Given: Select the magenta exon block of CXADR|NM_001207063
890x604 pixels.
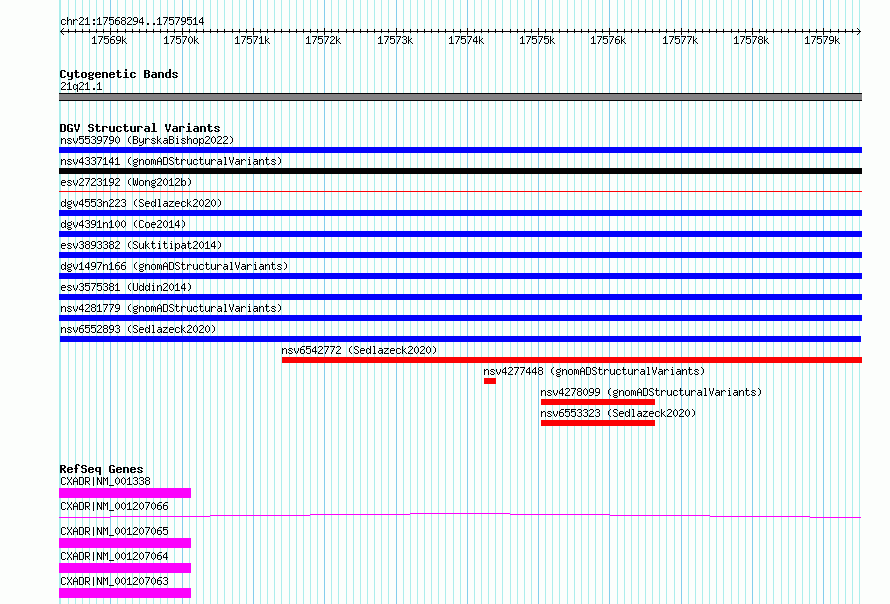Looking at the screenshot, I should (x=125, y=593).
